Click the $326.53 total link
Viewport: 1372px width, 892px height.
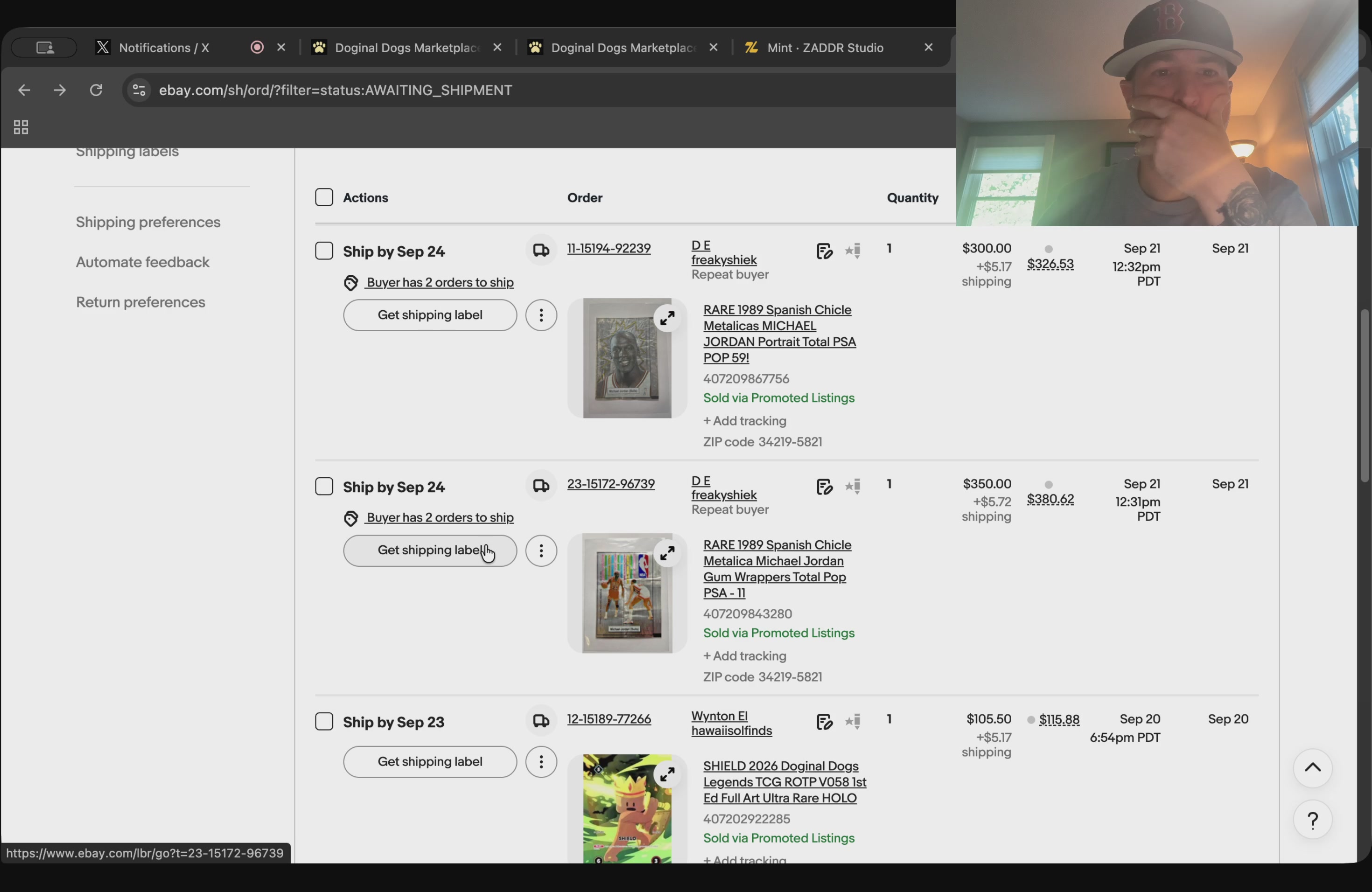[1050, 265]
